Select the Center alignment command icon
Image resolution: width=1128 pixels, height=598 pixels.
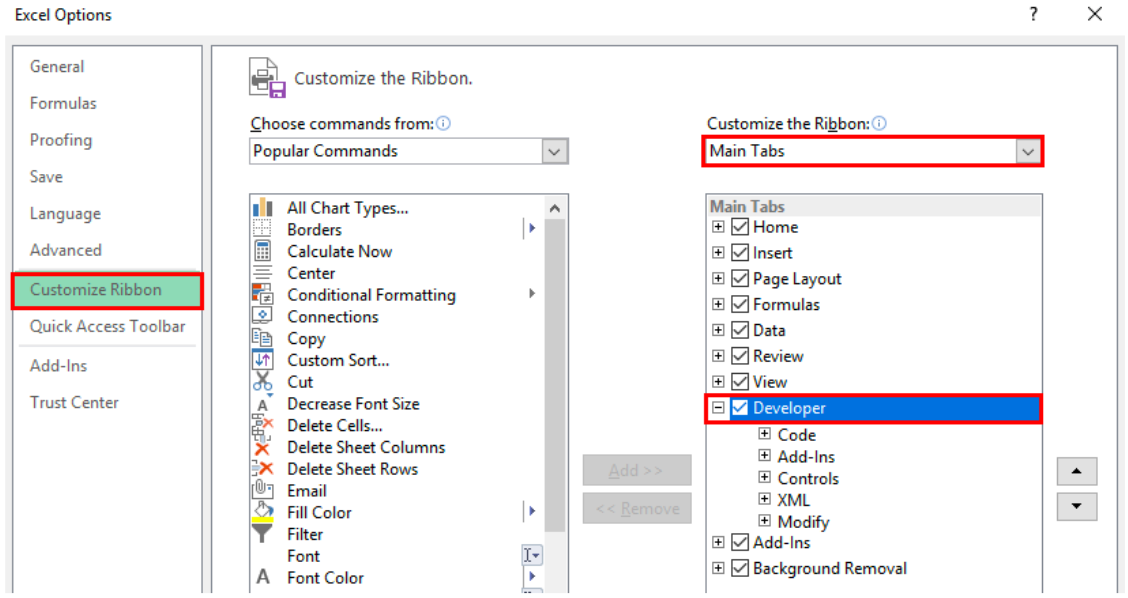coord(263,273)
